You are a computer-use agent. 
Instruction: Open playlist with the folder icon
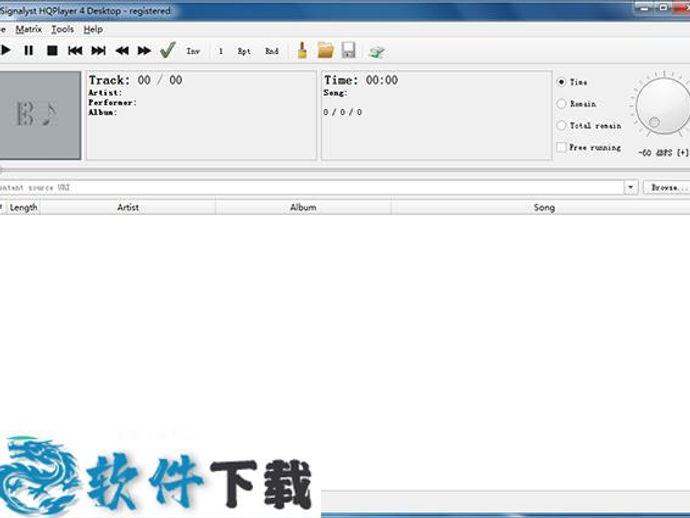point(326,50)
